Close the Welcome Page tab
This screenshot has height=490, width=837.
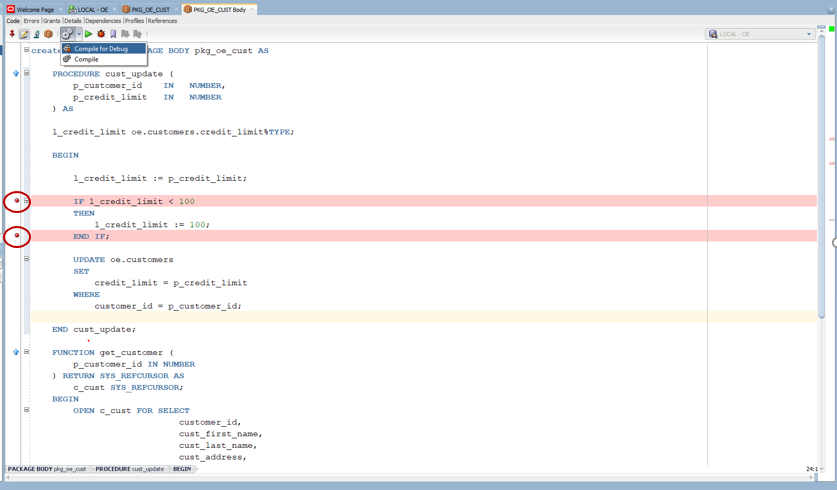coord(60,10)
